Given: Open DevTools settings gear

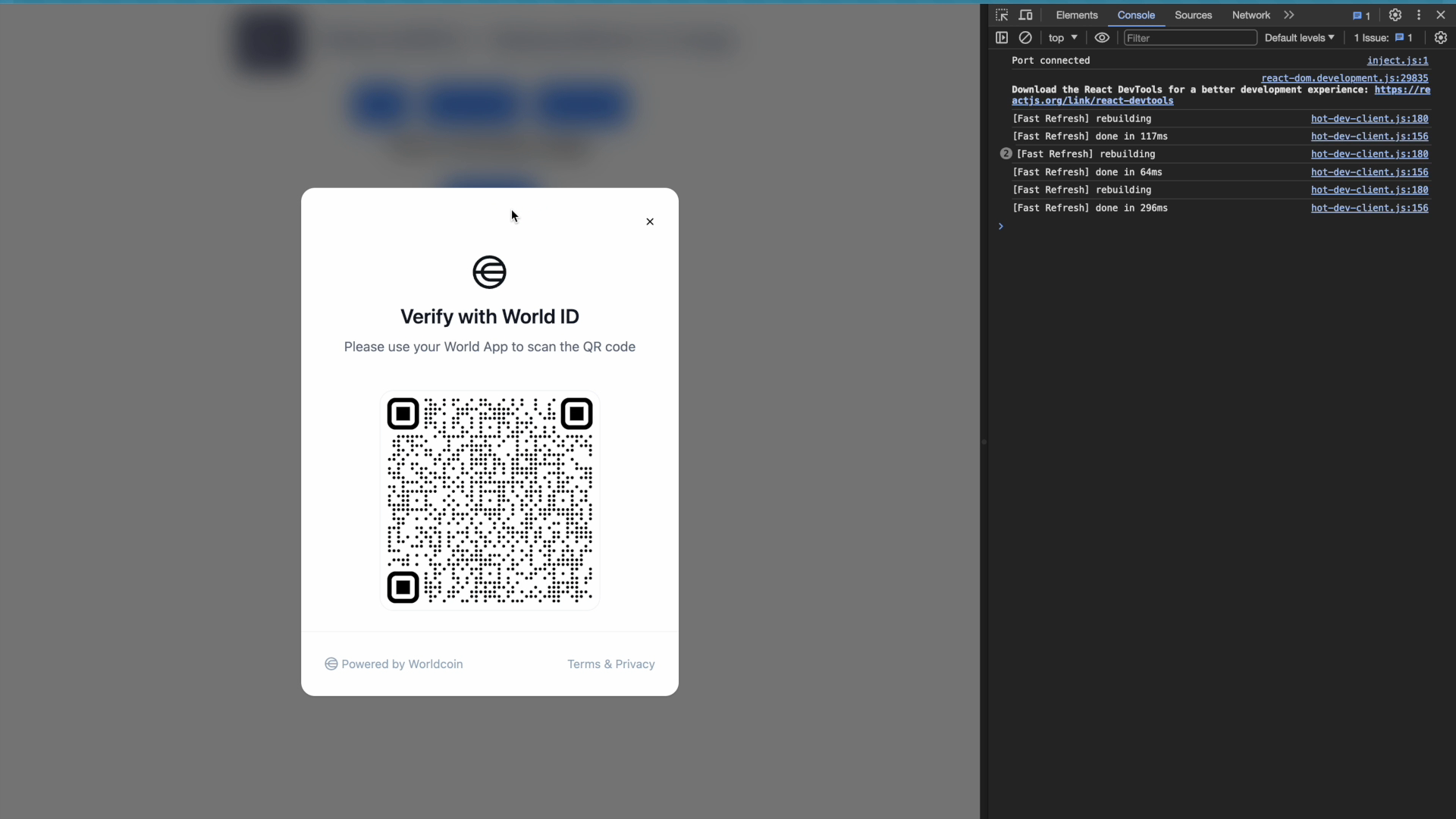Looking at the screenshot, I should (1395, 15).
